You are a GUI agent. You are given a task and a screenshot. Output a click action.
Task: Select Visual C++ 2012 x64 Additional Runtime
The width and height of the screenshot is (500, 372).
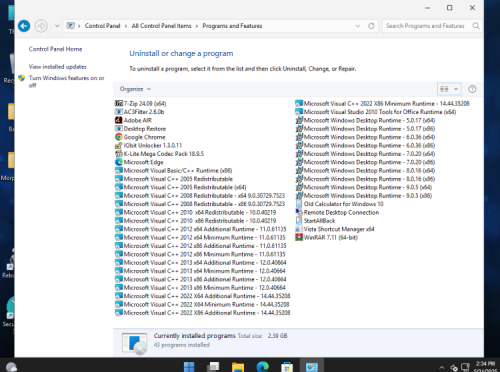tap(201, 229)
